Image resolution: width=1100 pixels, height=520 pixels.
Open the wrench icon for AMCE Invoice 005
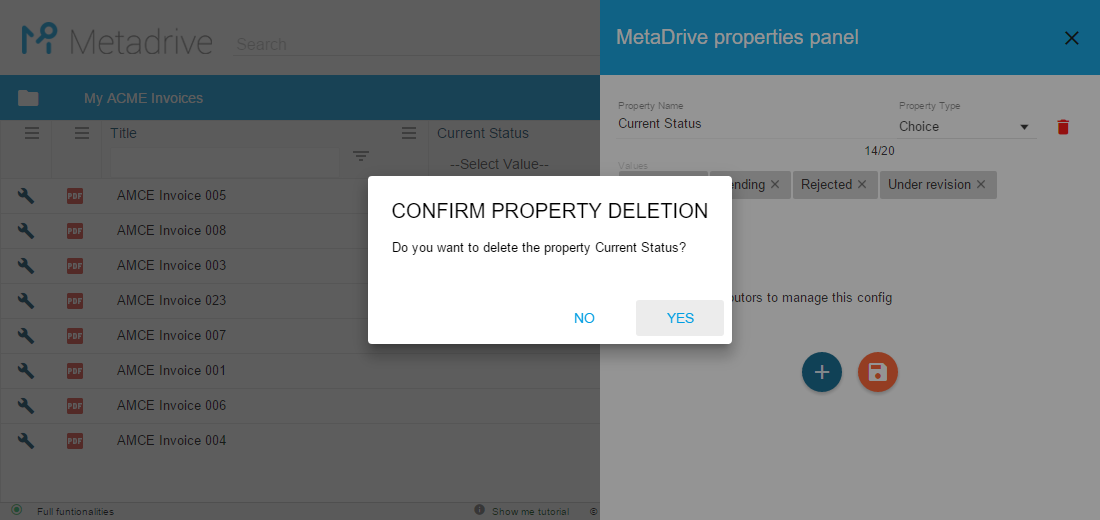click(x=25, y=196)
